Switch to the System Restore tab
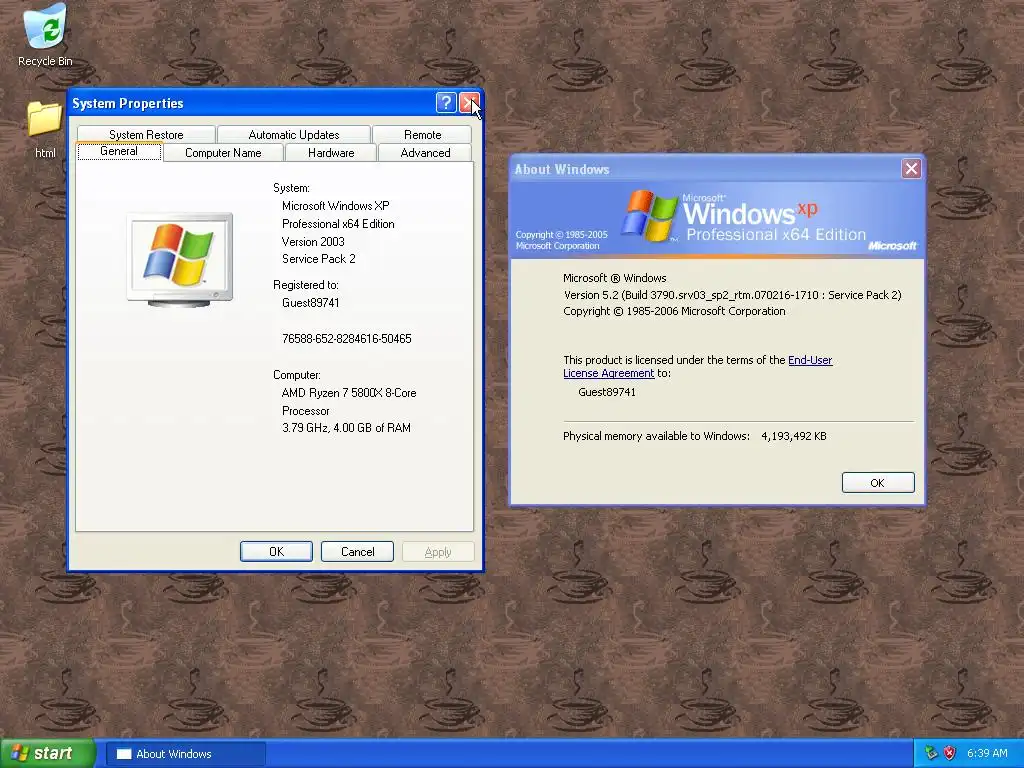The height and width of the screenshot is (768, 1024). [146, 134]
